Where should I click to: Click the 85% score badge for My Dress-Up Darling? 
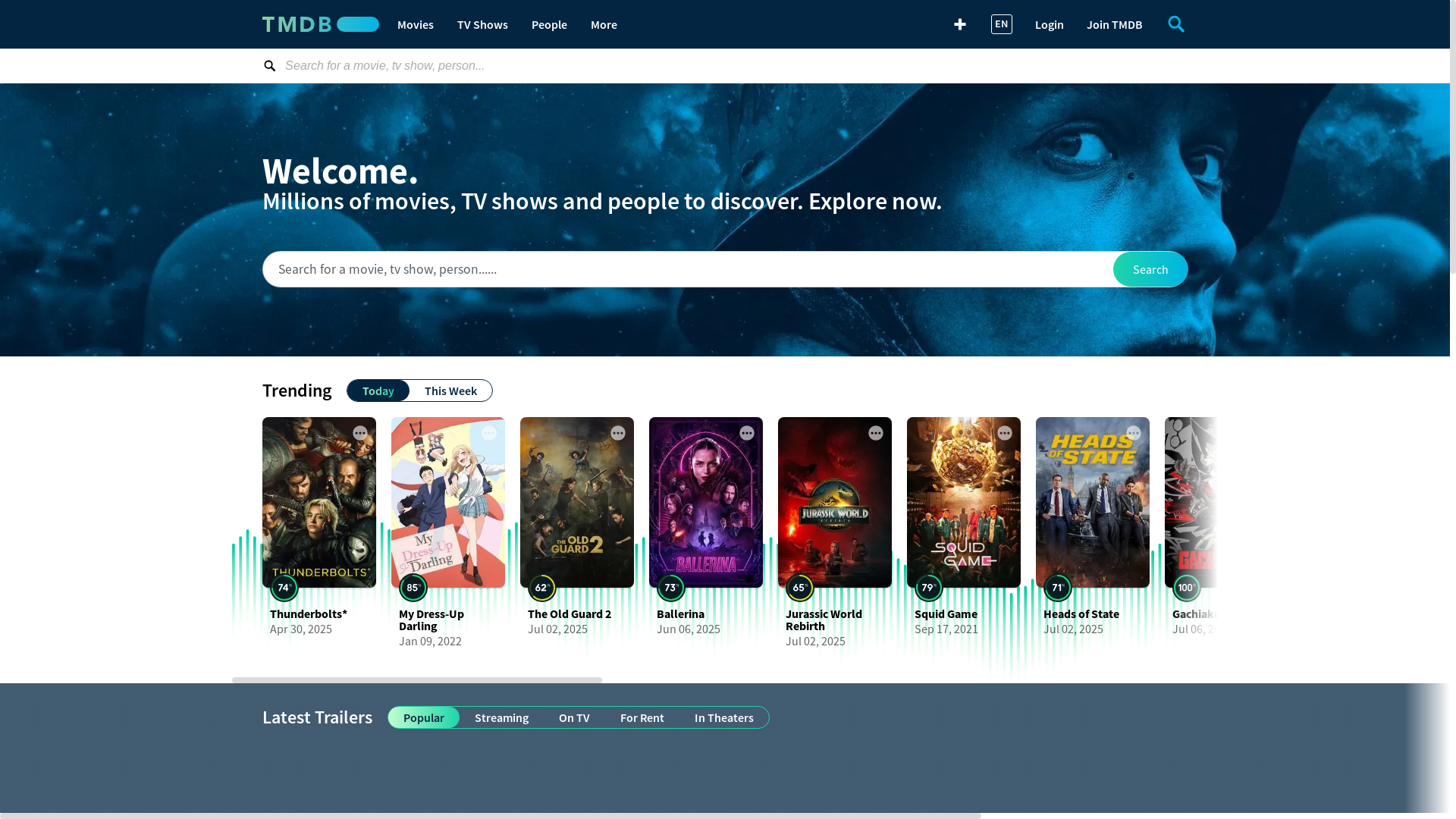pos(413,588)
